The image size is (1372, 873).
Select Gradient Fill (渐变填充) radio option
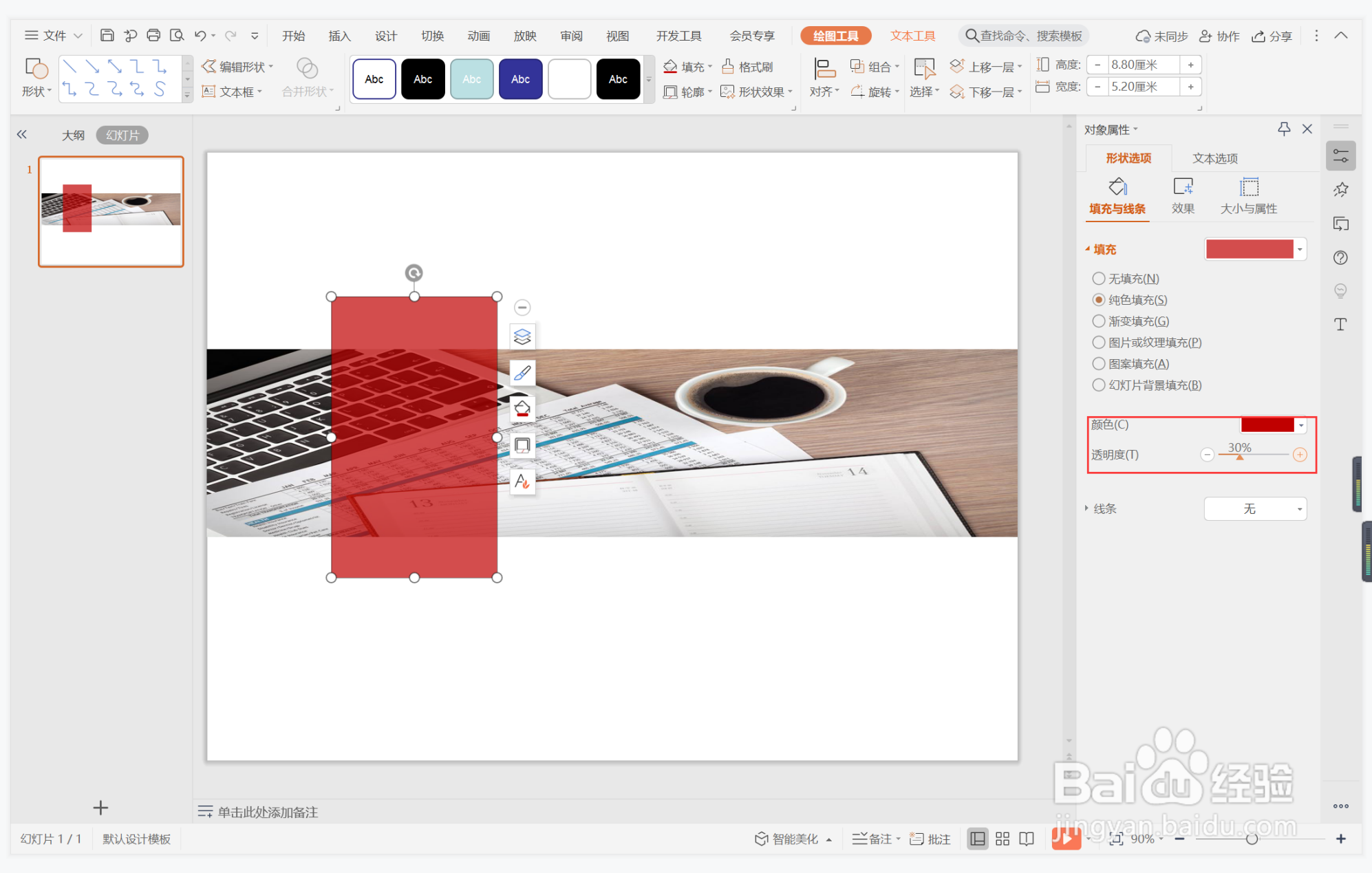point(1099,321)
